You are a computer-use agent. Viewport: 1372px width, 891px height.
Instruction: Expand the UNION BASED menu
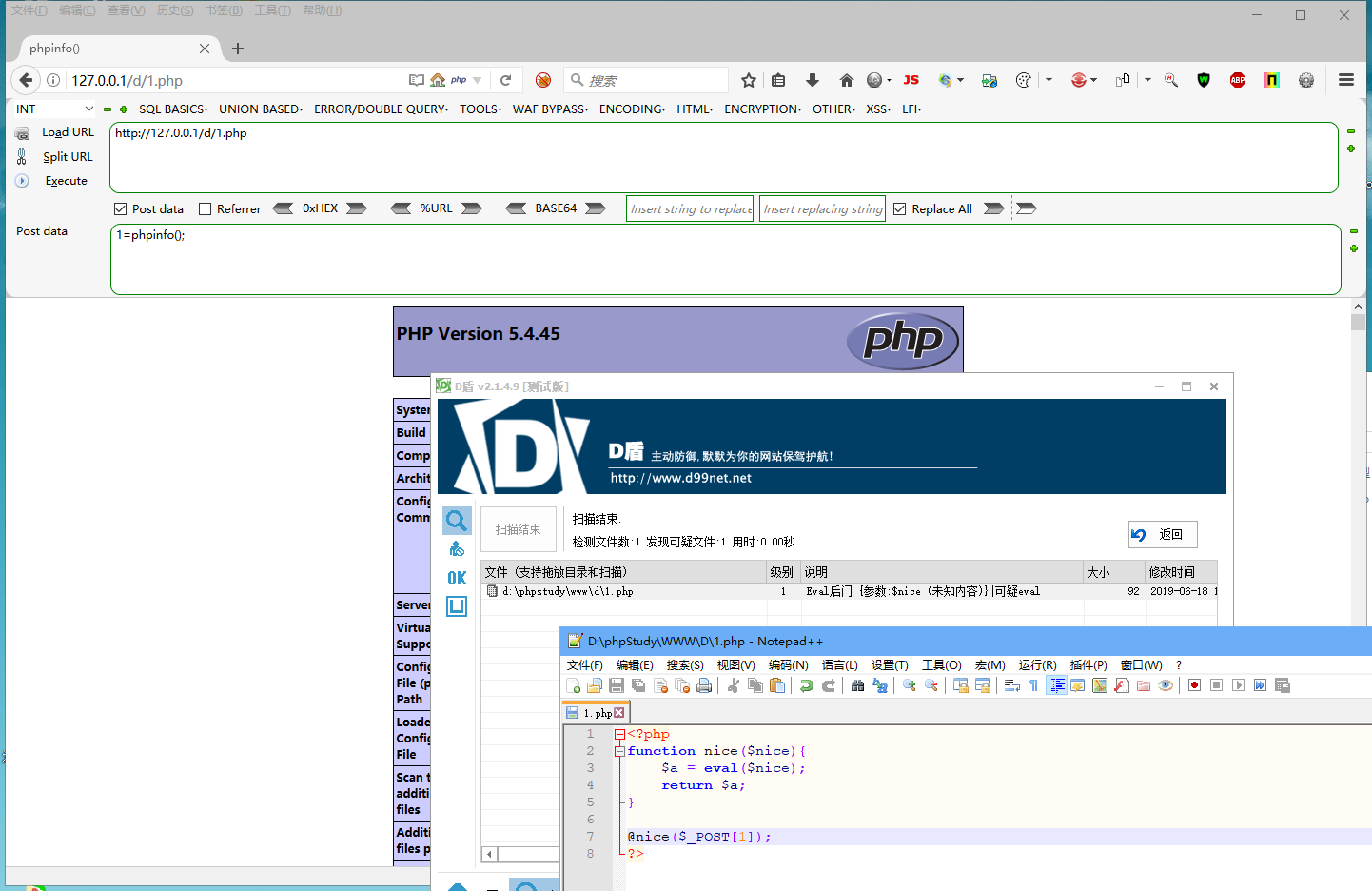click(x=261, y=109)
